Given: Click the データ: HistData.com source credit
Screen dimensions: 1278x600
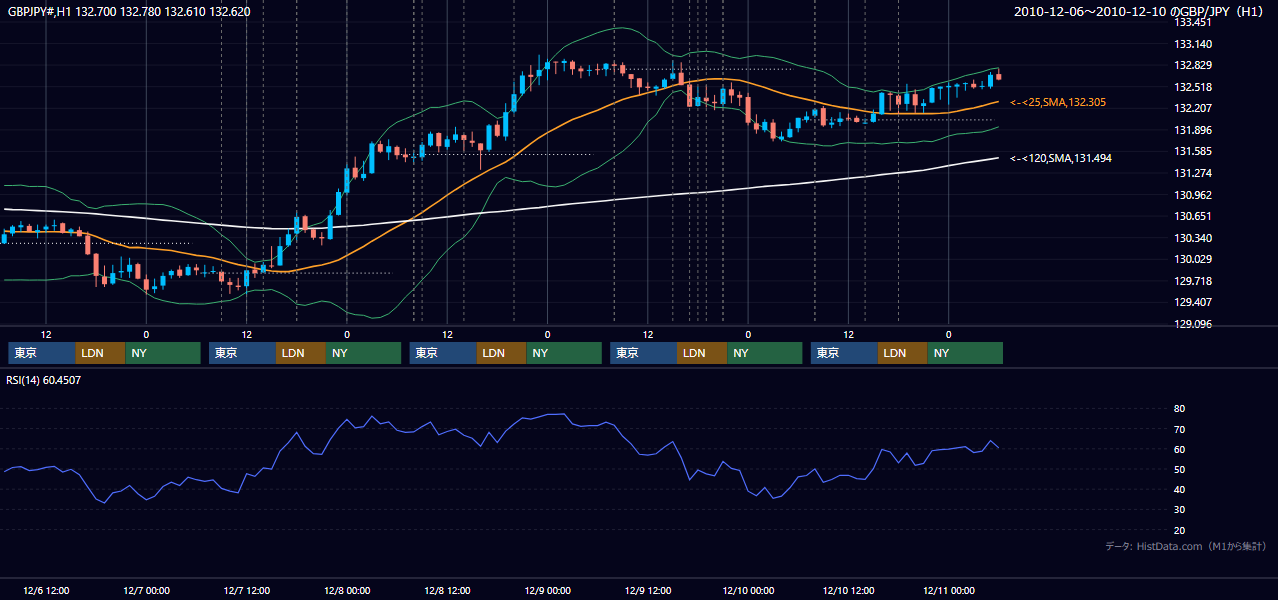Looking at the screenshot, I should [x=1186, y=546].
